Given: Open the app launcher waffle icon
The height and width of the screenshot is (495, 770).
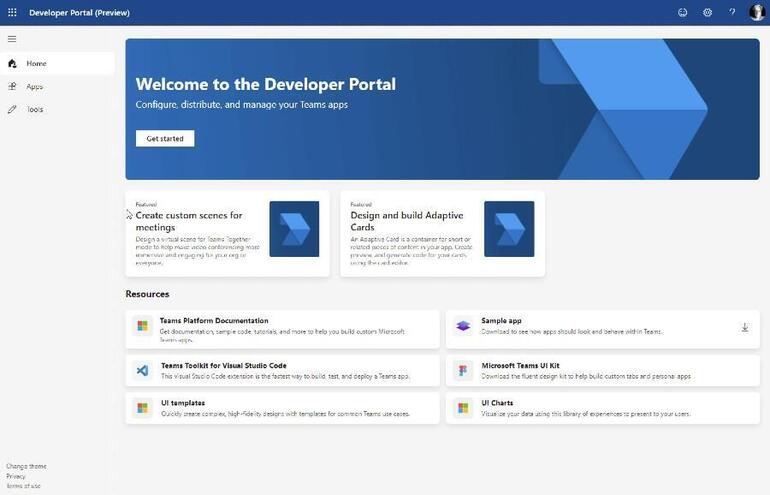Looking at the screenshot, I should coord(12,12).
